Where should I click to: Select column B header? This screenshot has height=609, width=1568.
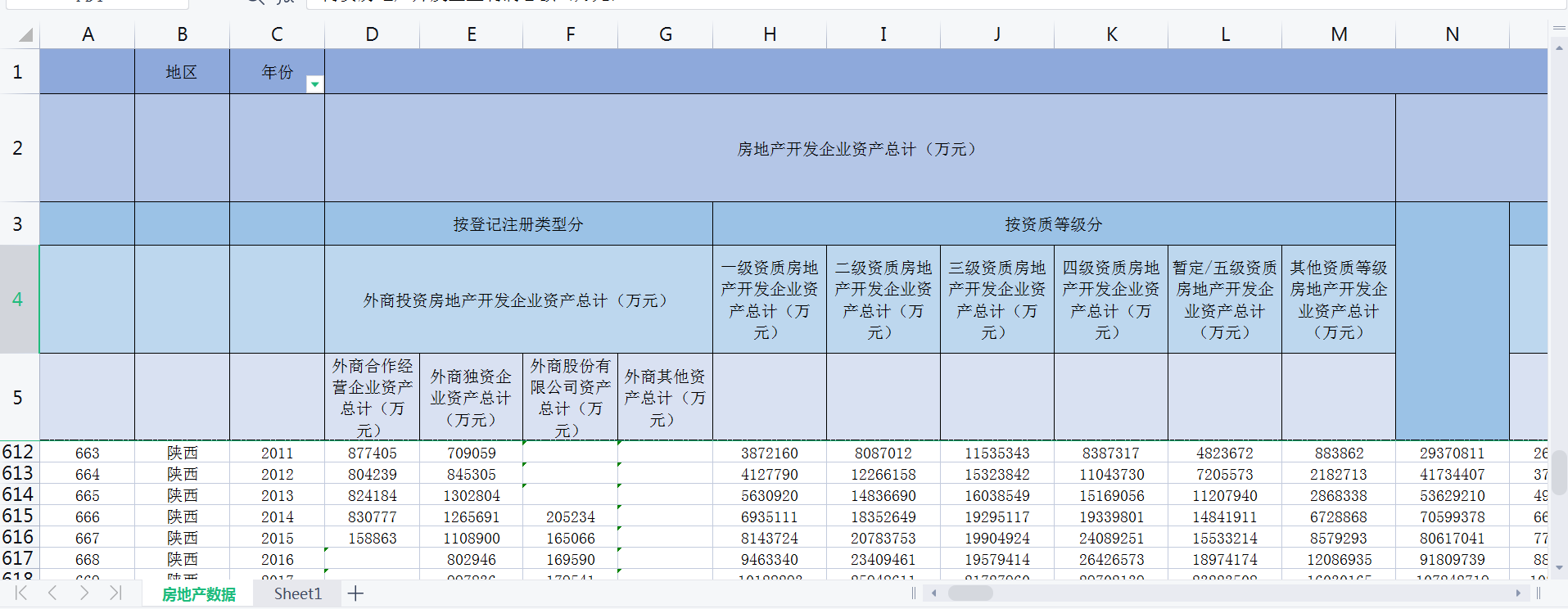pyautogui.click(x=183, y=34)
